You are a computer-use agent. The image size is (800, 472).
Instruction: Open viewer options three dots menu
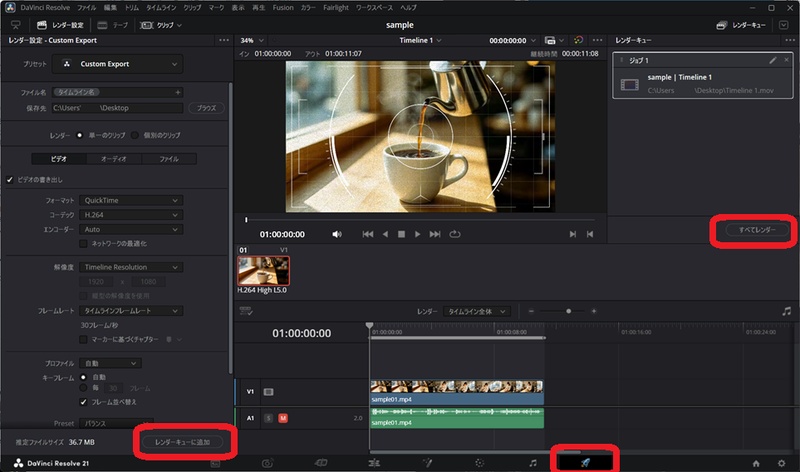pos(597,40)
